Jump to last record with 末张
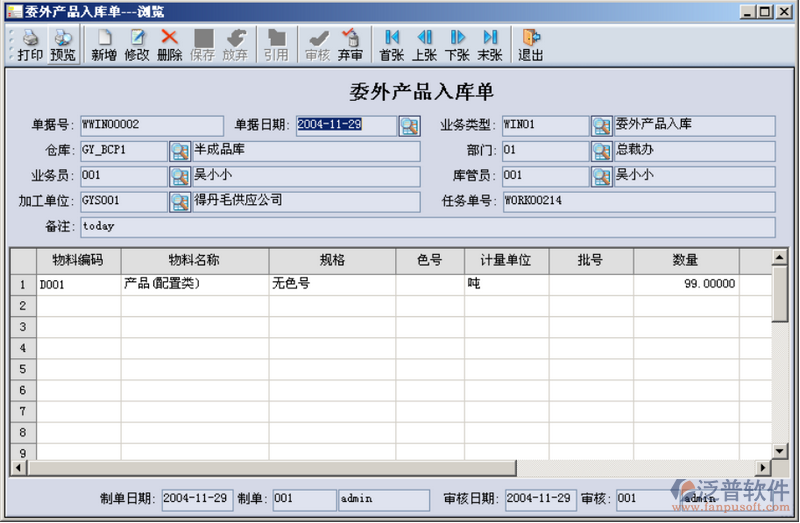Screen dimensions: 800x523 [x=490, y=45]
